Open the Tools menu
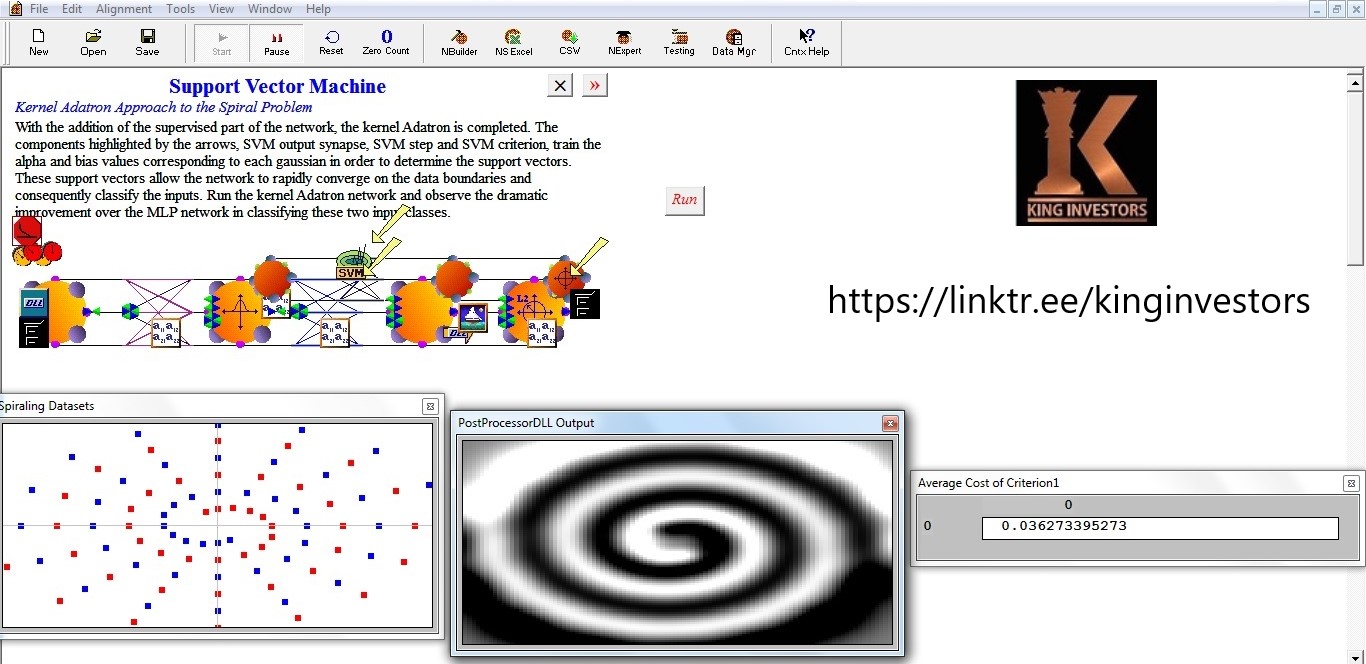 coord(180,8)
